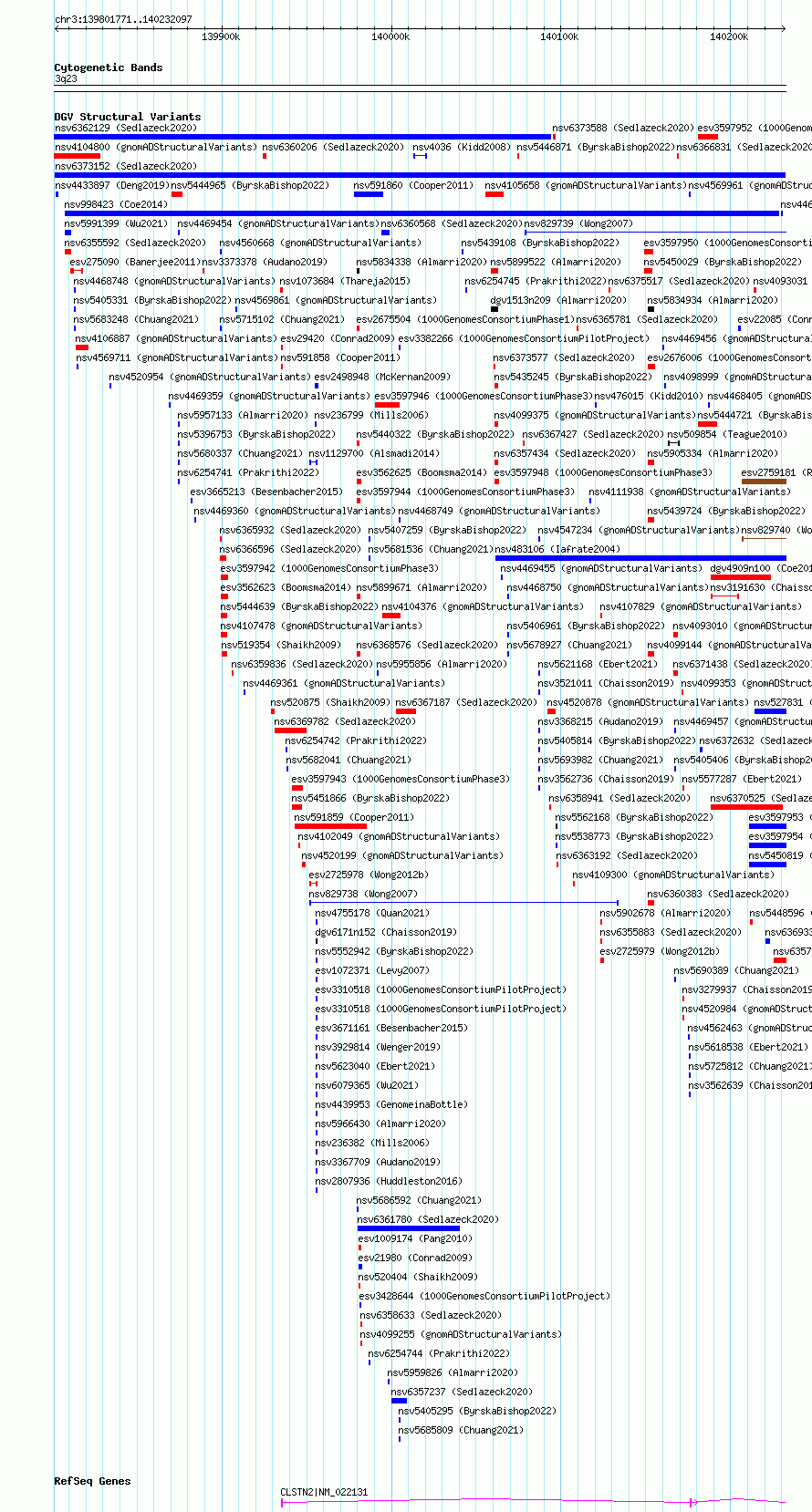The image size is (812, 1512).
Task: Open variant nsv6373152 (Sedlazeck2020)
Action: click(125, 166)
